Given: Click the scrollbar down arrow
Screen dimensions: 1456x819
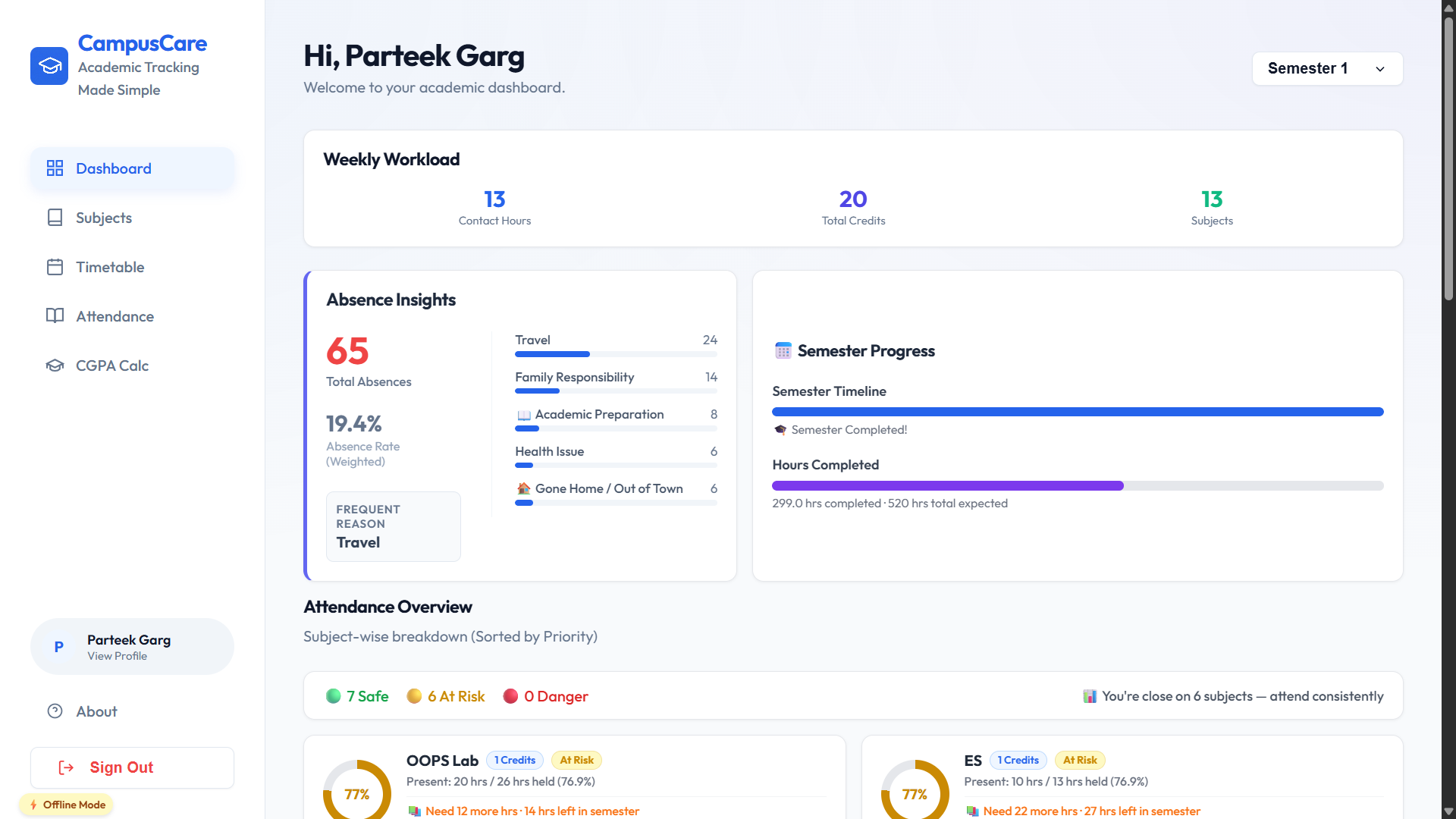Looking at the screenshot, I should pyautogui.click(x=1448, y=811).
